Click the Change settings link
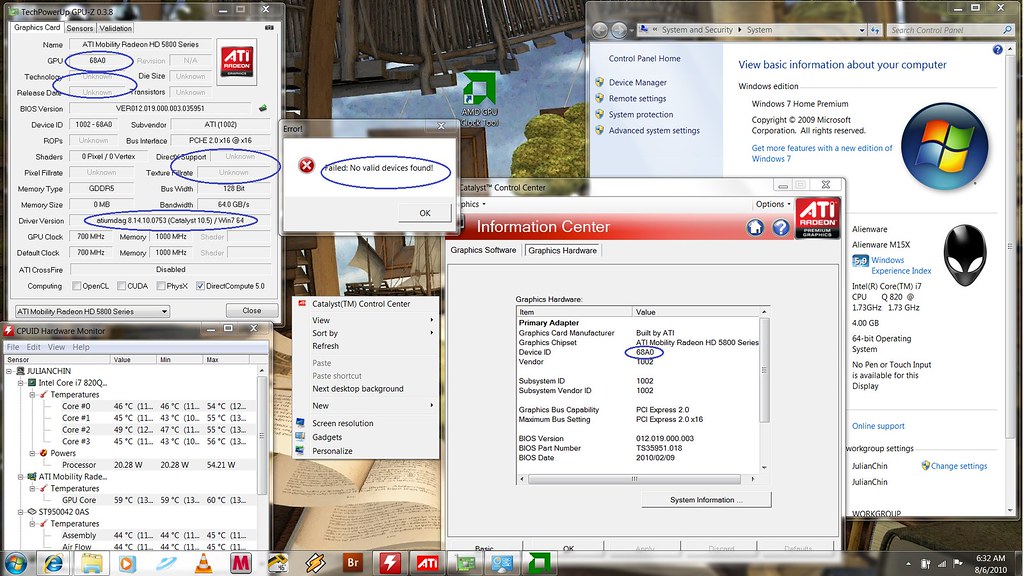The image size is (1024, 576). (x=959, y=466)
